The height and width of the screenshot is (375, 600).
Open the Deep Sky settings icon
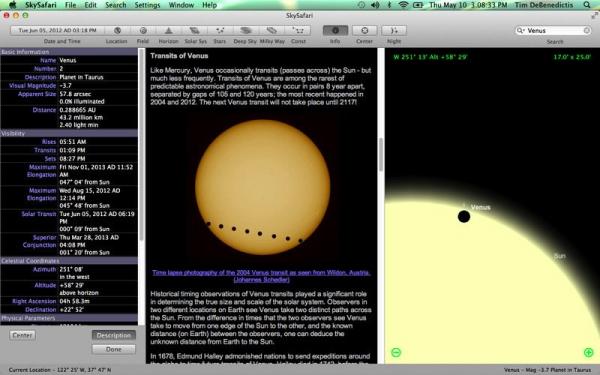pyautogui.click(x=246, y=30)
